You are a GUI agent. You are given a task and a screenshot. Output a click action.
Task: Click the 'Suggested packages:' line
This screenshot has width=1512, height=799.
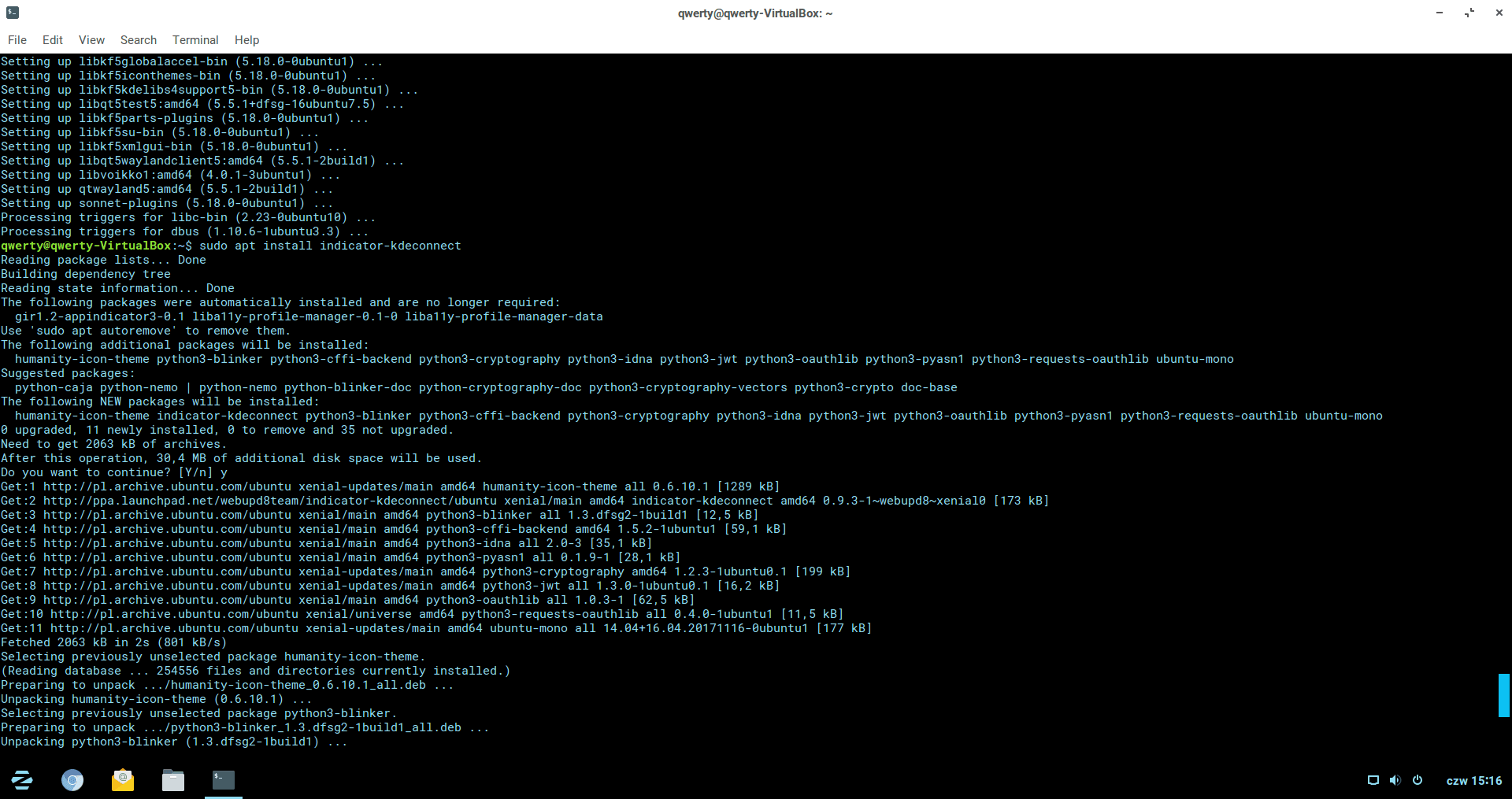click(68, 373)
